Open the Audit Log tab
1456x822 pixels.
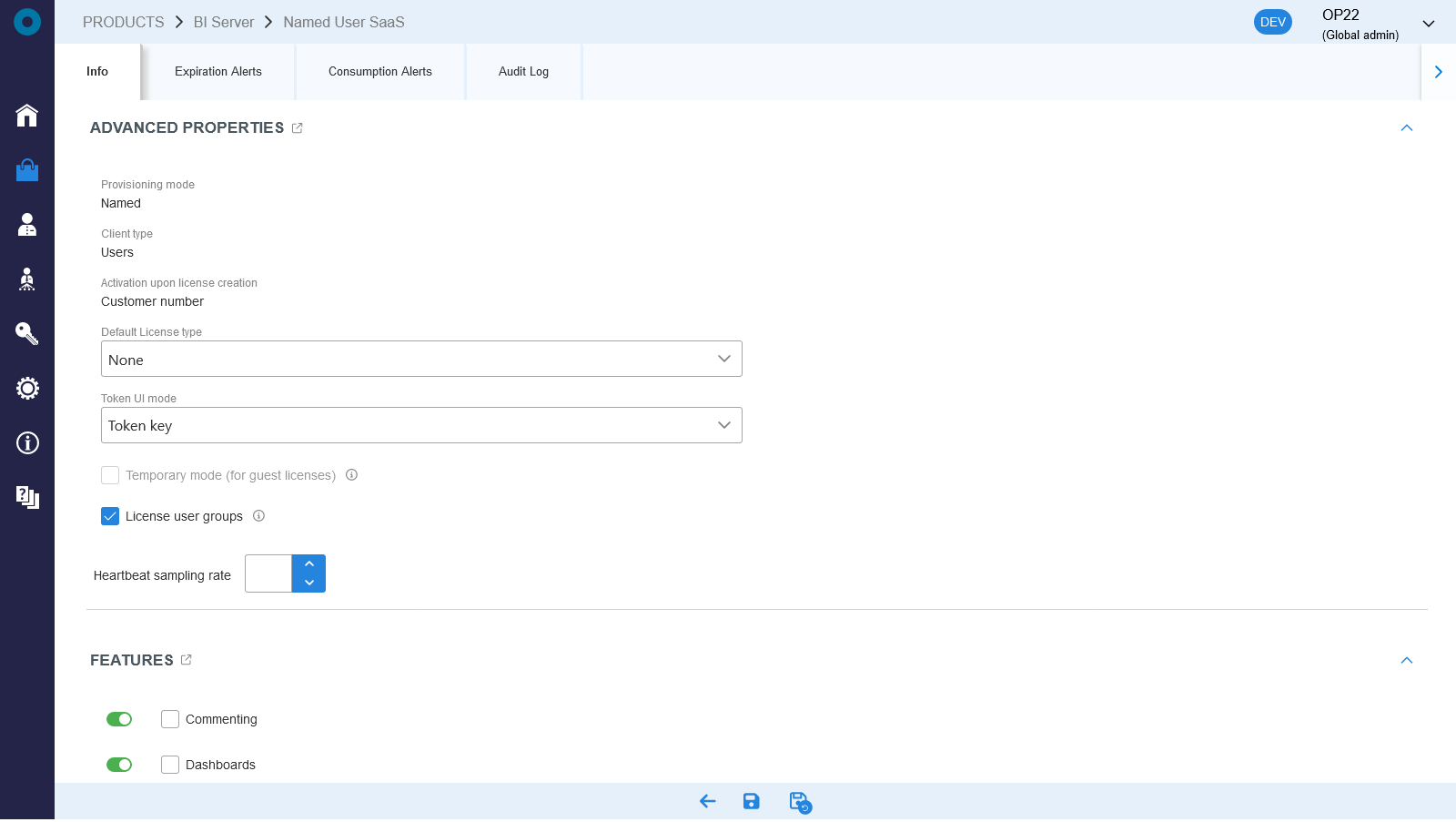[x=522, y=71]
